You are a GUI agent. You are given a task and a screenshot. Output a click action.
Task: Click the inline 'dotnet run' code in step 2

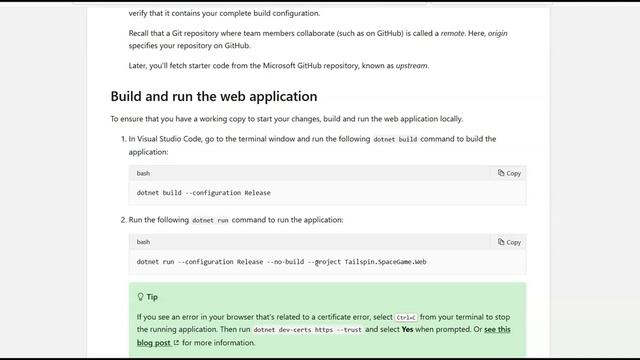pos(210,220)
